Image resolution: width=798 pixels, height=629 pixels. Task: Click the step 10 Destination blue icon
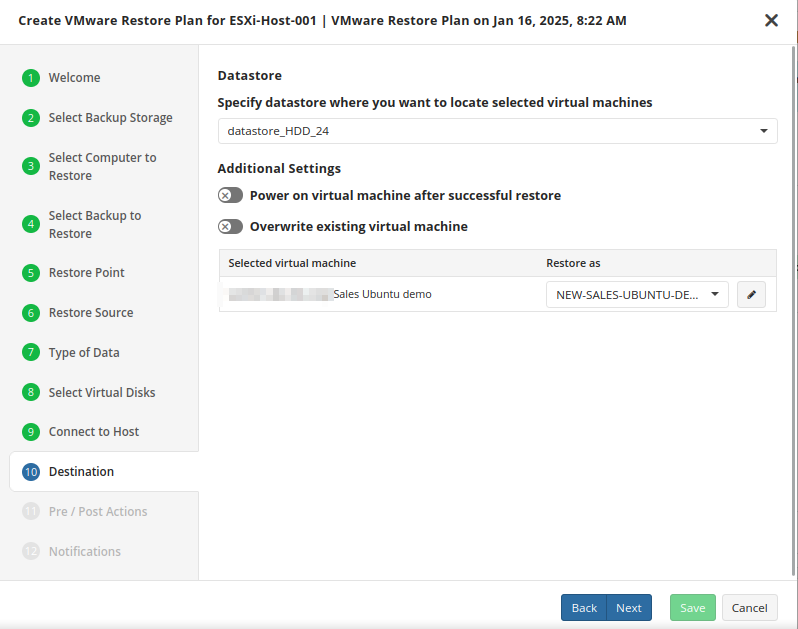(x=31, y=472)
